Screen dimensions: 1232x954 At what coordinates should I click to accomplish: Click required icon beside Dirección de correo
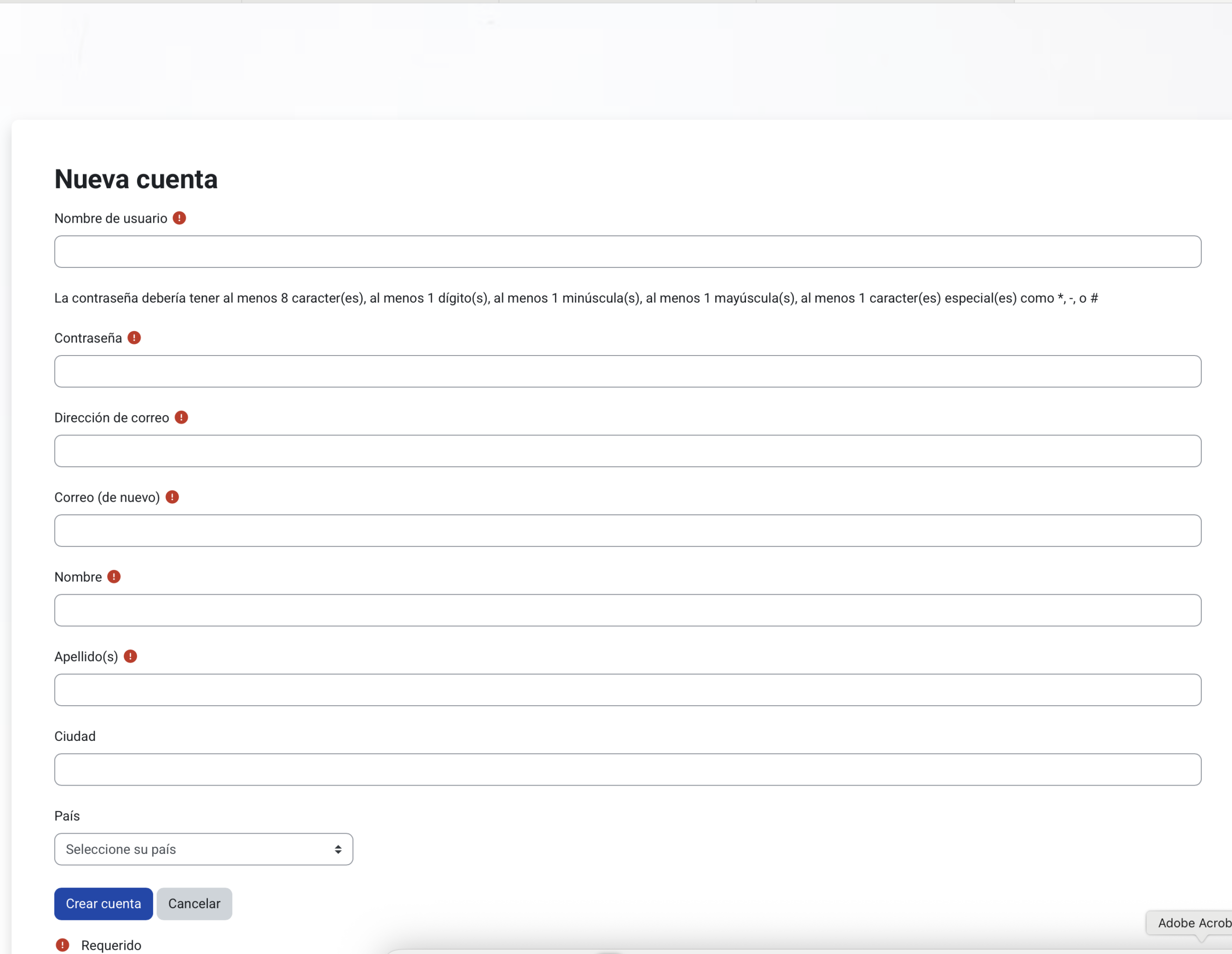click(x=181, y=417)
